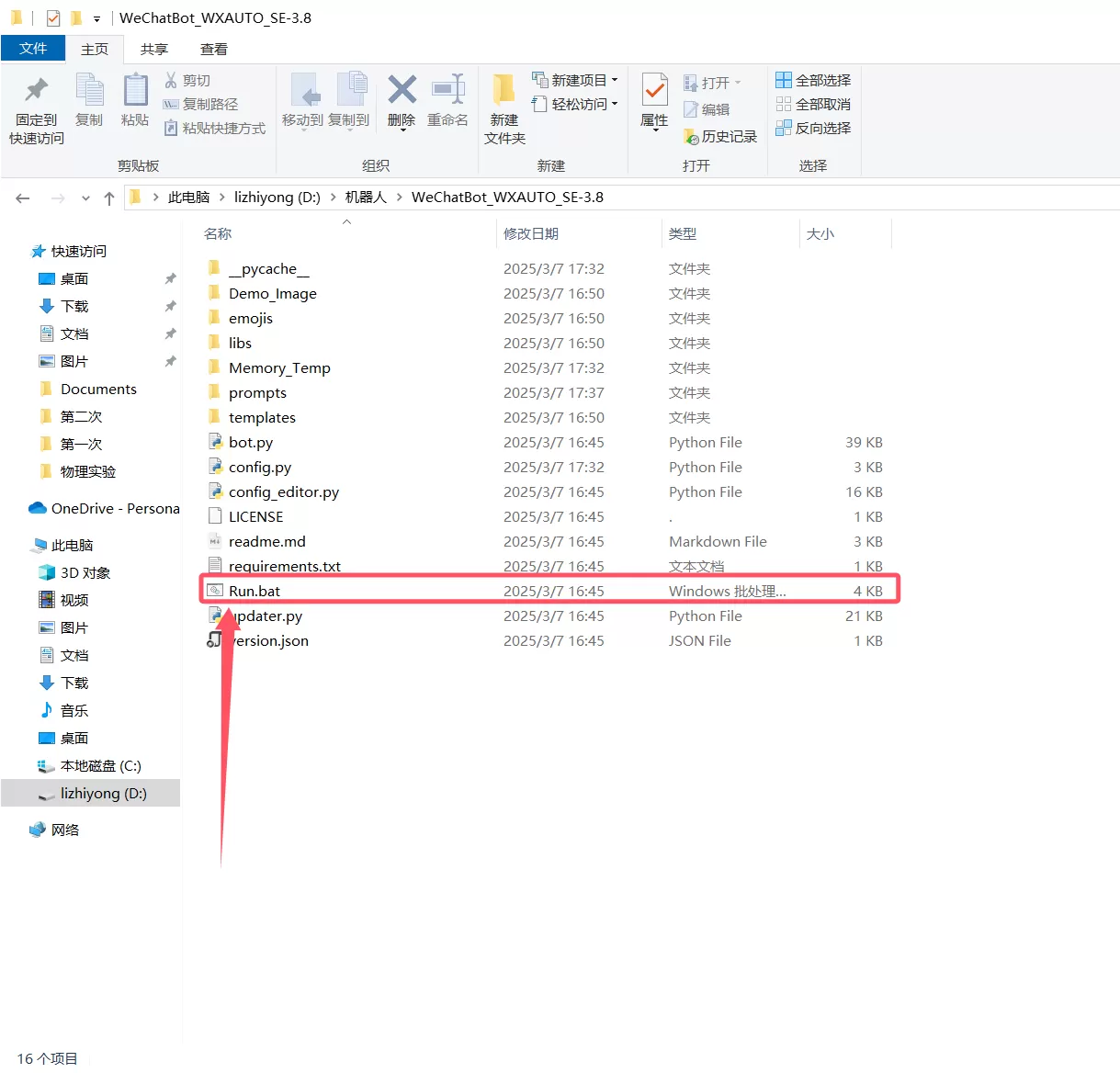This screenshot has height=1073, width=1120.
Task: Switch to the View (查看) ribbon tab
Action: click(x=214, y=49)
